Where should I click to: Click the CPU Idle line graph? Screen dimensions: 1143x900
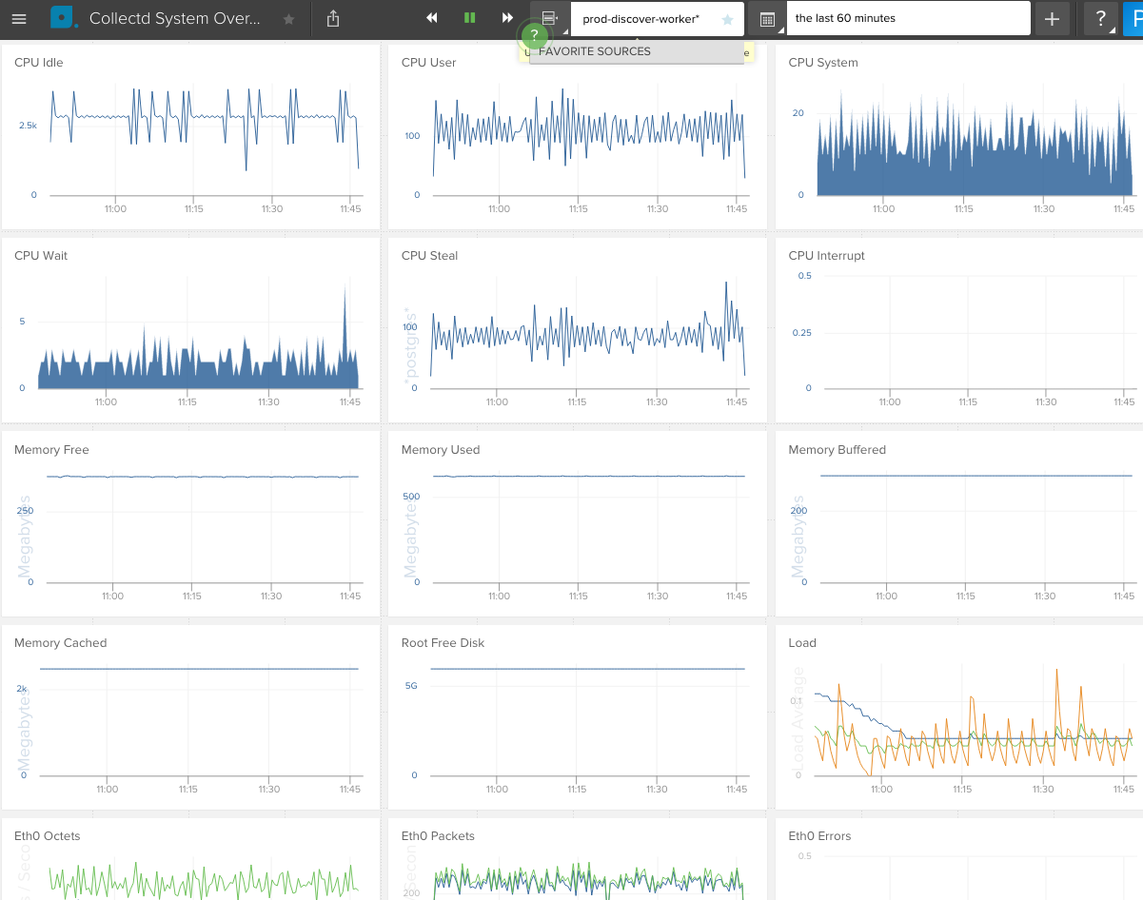point(204,128)
